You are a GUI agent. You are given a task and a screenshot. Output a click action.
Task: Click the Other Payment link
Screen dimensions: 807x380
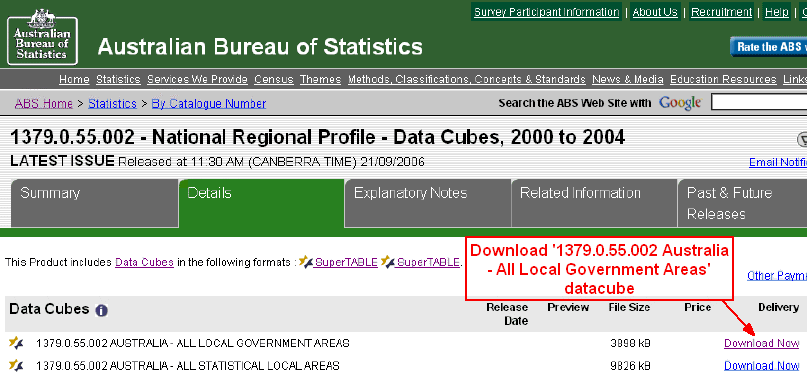[777, 276]
